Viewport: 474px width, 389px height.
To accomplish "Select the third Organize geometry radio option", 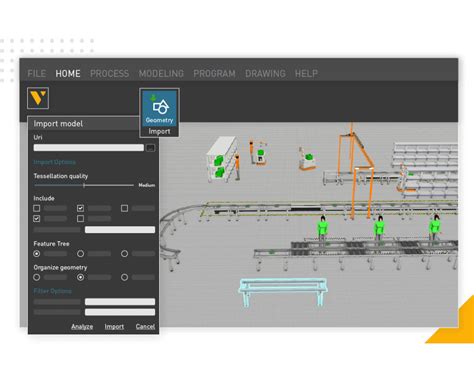I will tap(124, 277).
